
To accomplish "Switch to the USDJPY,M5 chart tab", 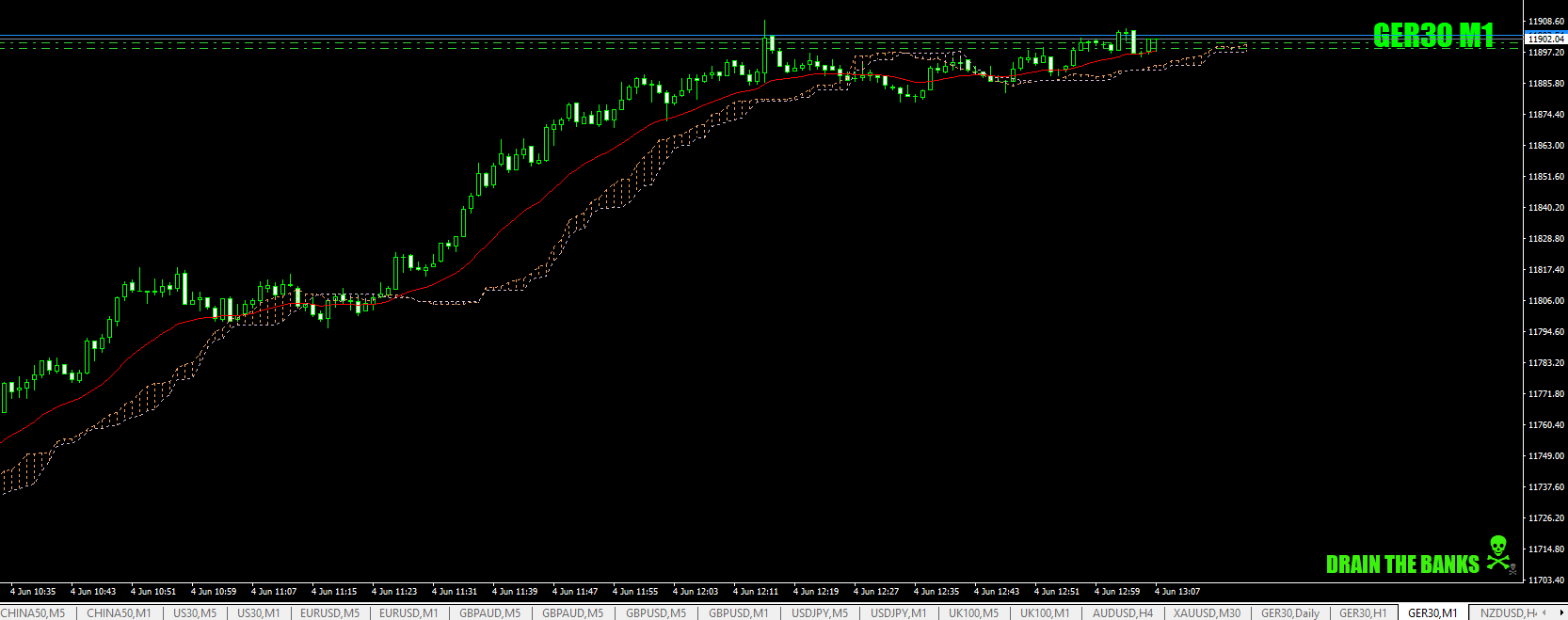I will pyautogui.click(x=820, y=612).
